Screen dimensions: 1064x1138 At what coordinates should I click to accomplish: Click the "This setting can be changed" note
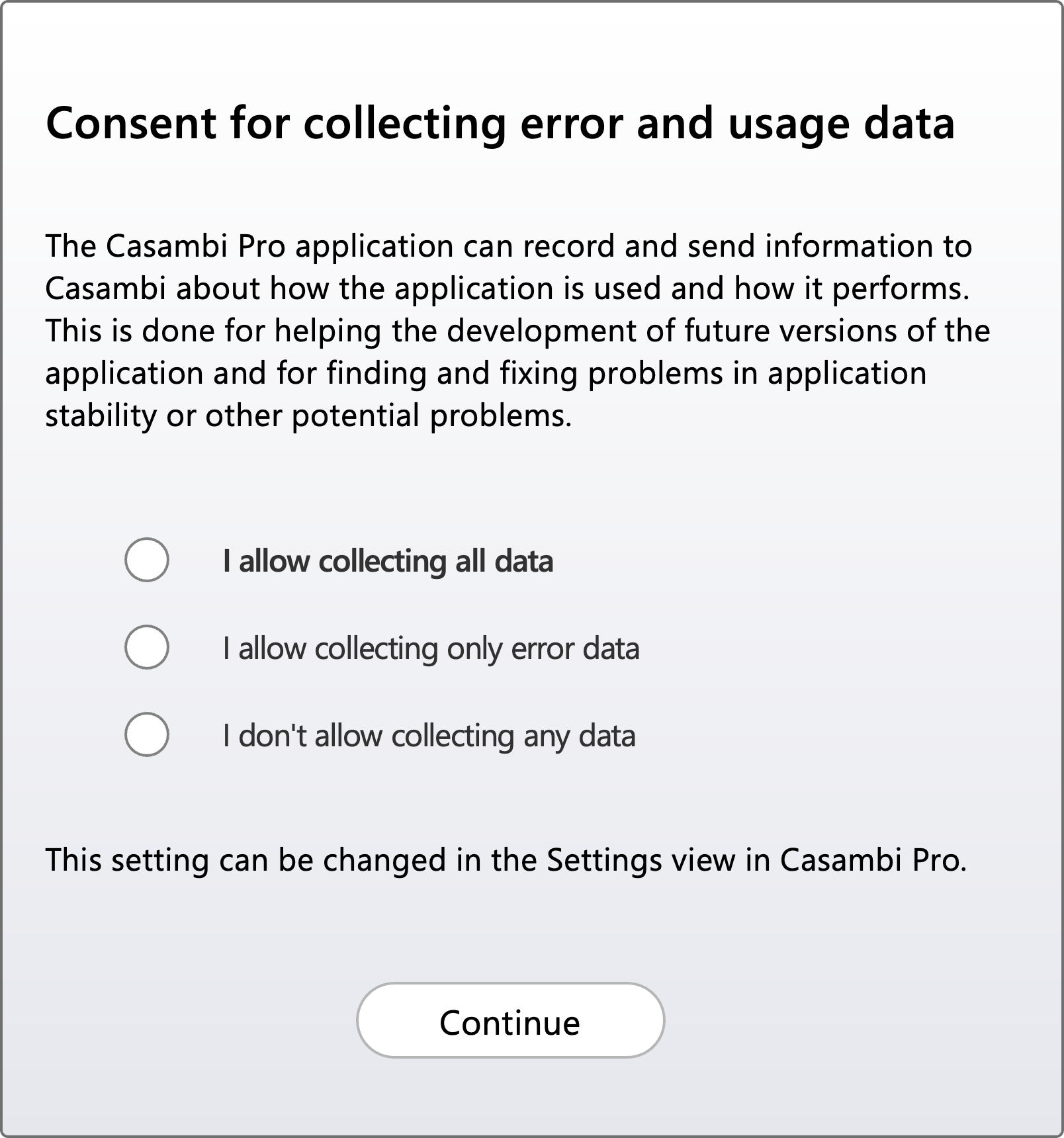click(x=506, y=860)
